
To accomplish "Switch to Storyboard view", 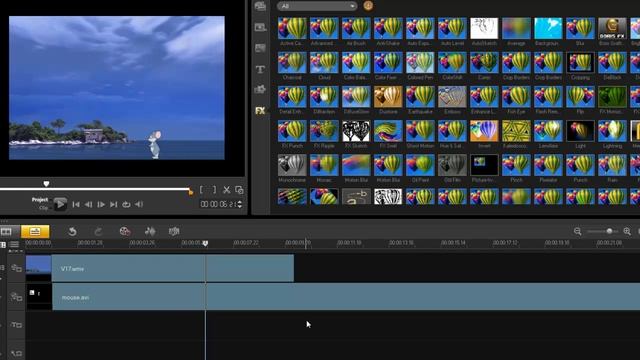I will tap(6, 231).
